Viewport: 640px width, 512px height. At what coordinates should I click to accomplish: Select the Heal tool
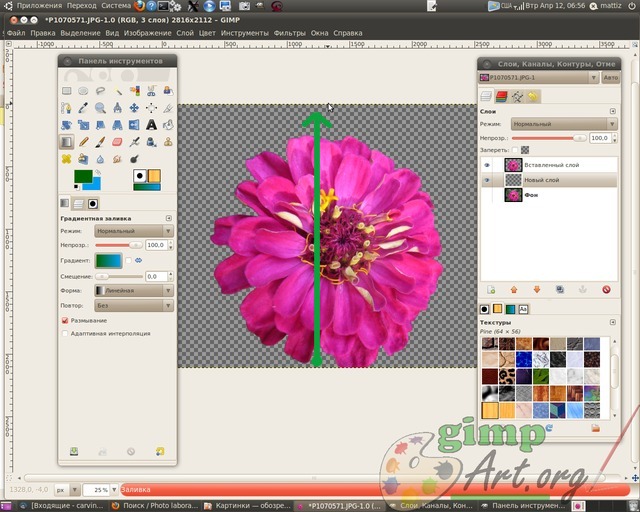(x=67, y=159)
